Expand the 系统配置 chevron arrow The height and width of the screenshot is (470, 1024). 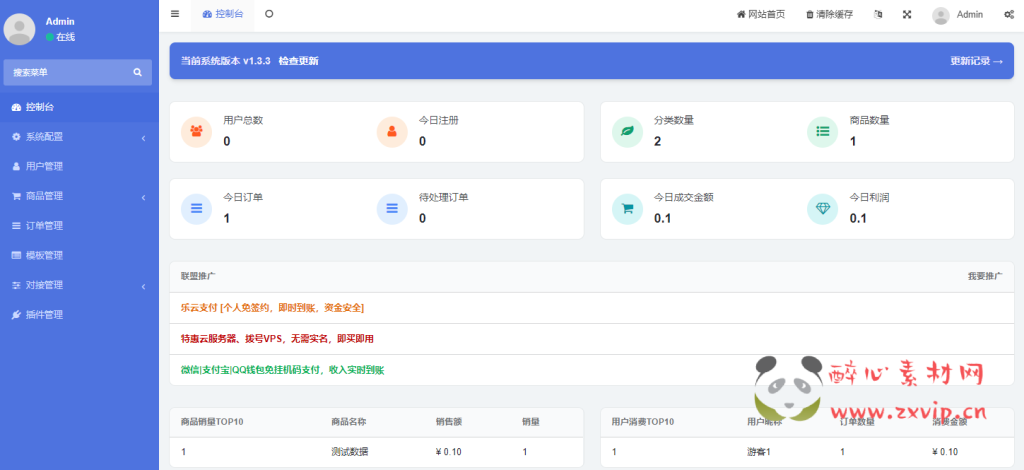click(143, 138)
